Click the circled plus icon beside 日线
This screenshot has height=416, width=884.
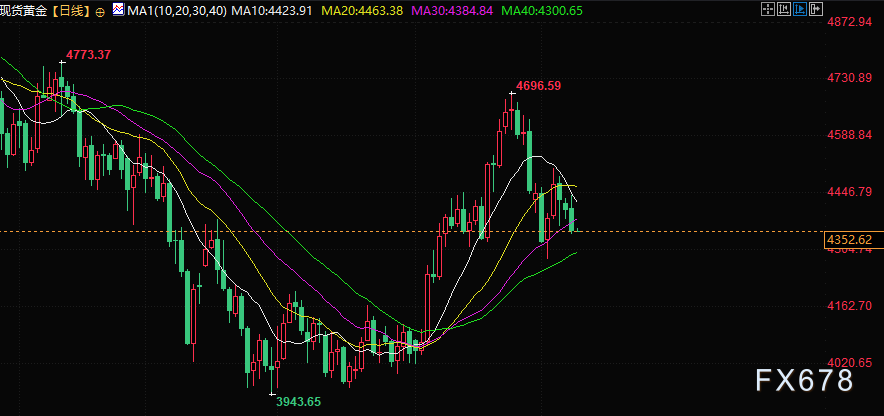click(100, 11)
